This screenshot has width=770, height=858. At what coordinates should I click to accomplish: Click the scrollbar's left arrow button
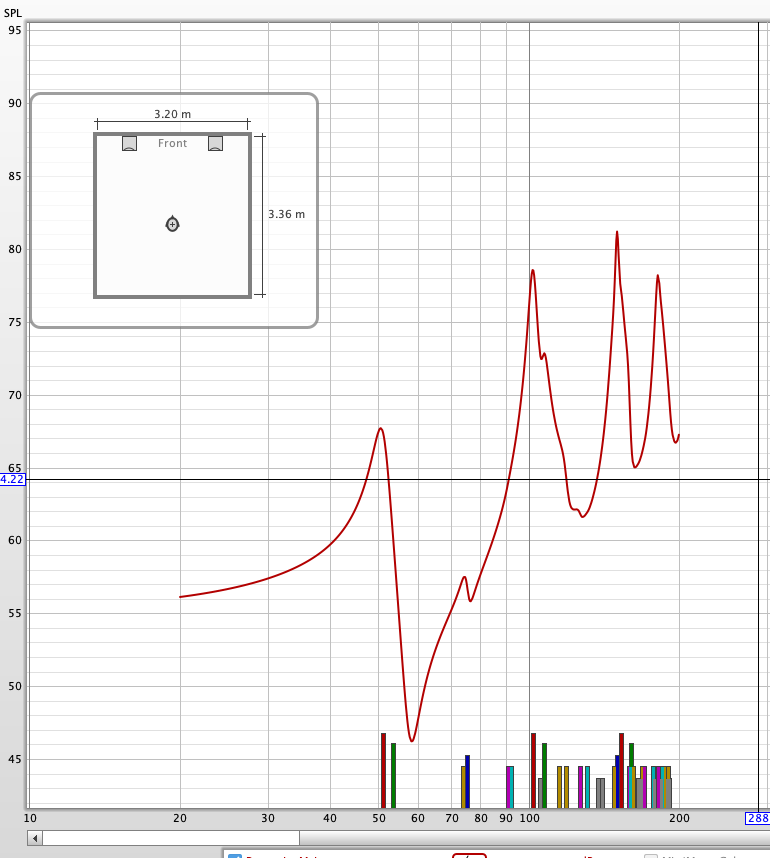pyautogui.click(x=35, y=838)
